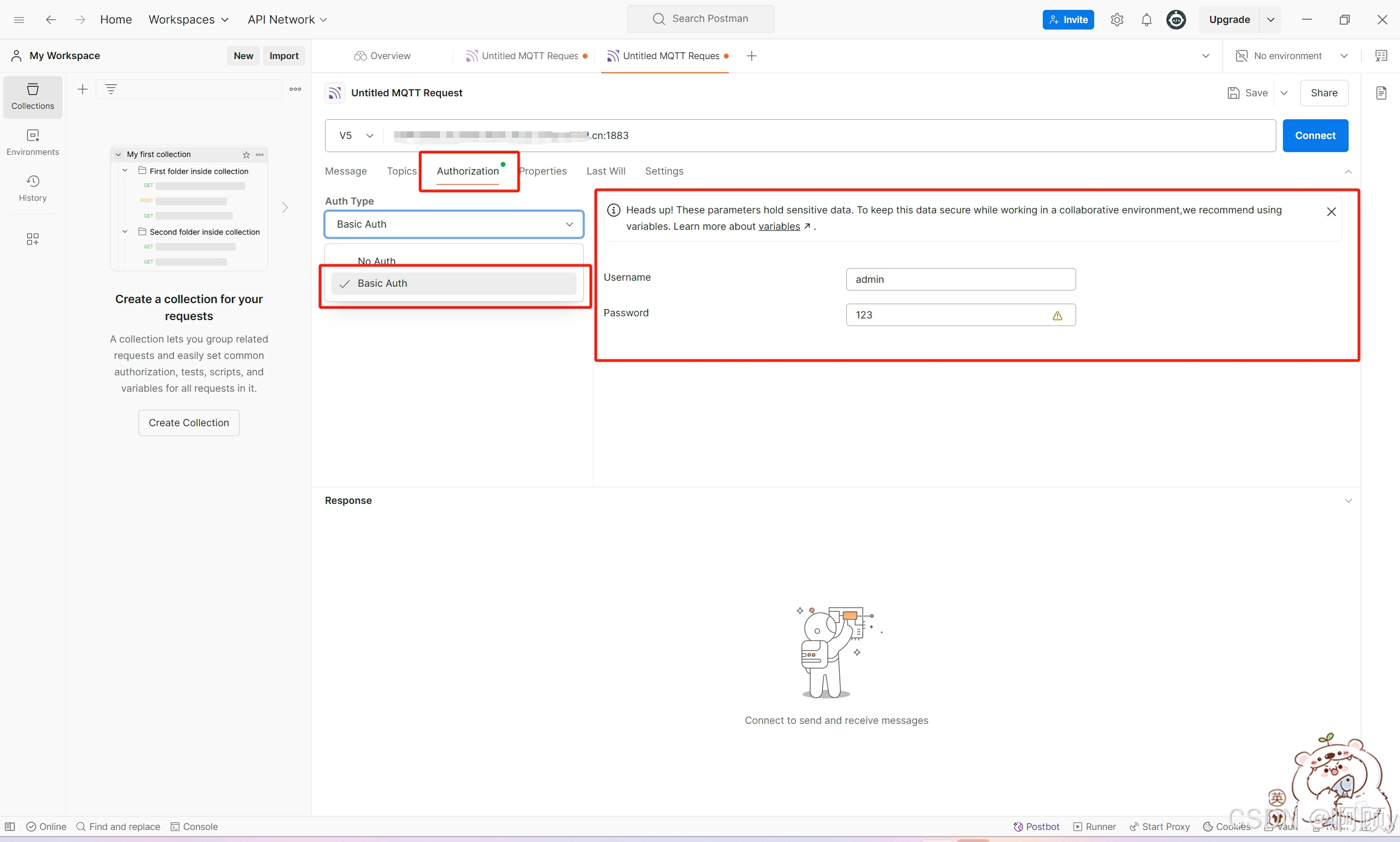Open the History sidebar panel

pos(32,188)
